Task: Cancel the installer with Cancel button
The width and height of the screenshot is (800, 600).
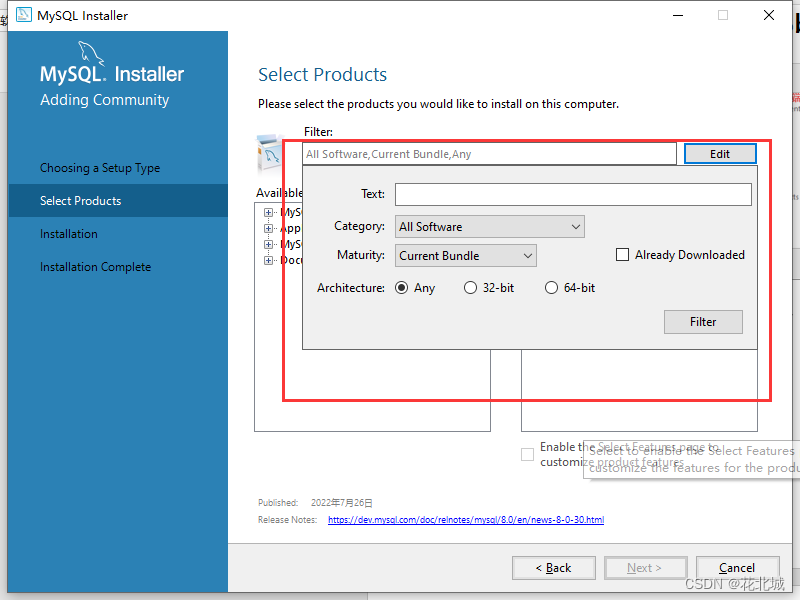Action: click(737, 568)
